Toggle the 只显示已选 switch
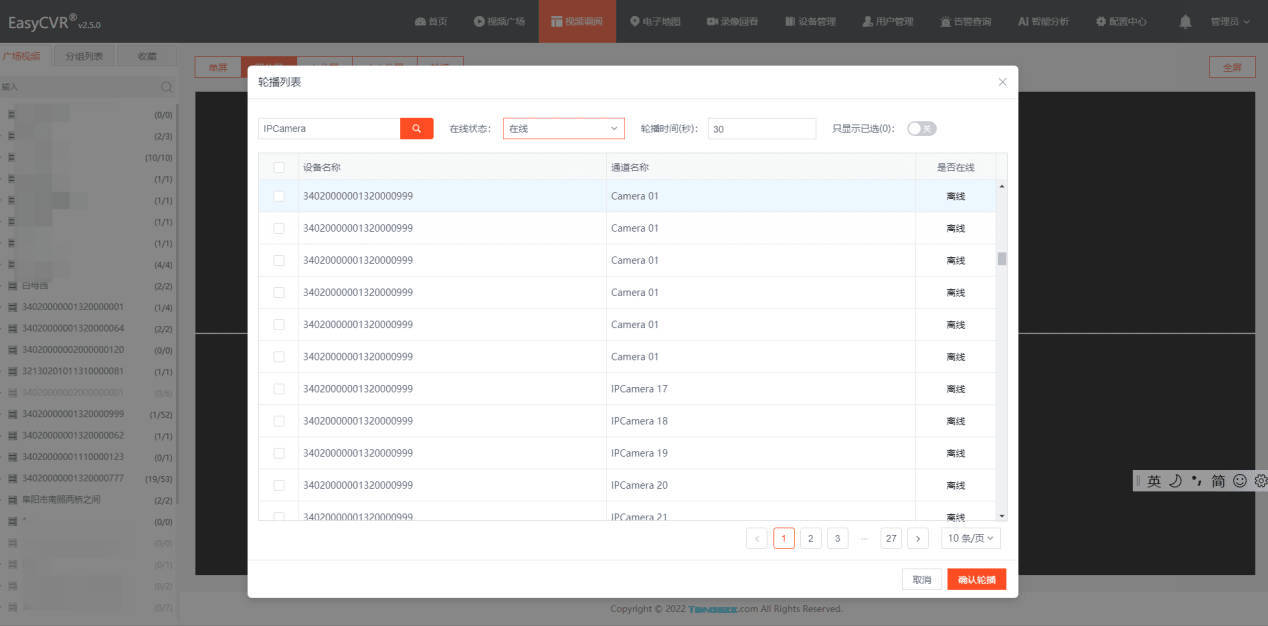 [x=921, y=128]
